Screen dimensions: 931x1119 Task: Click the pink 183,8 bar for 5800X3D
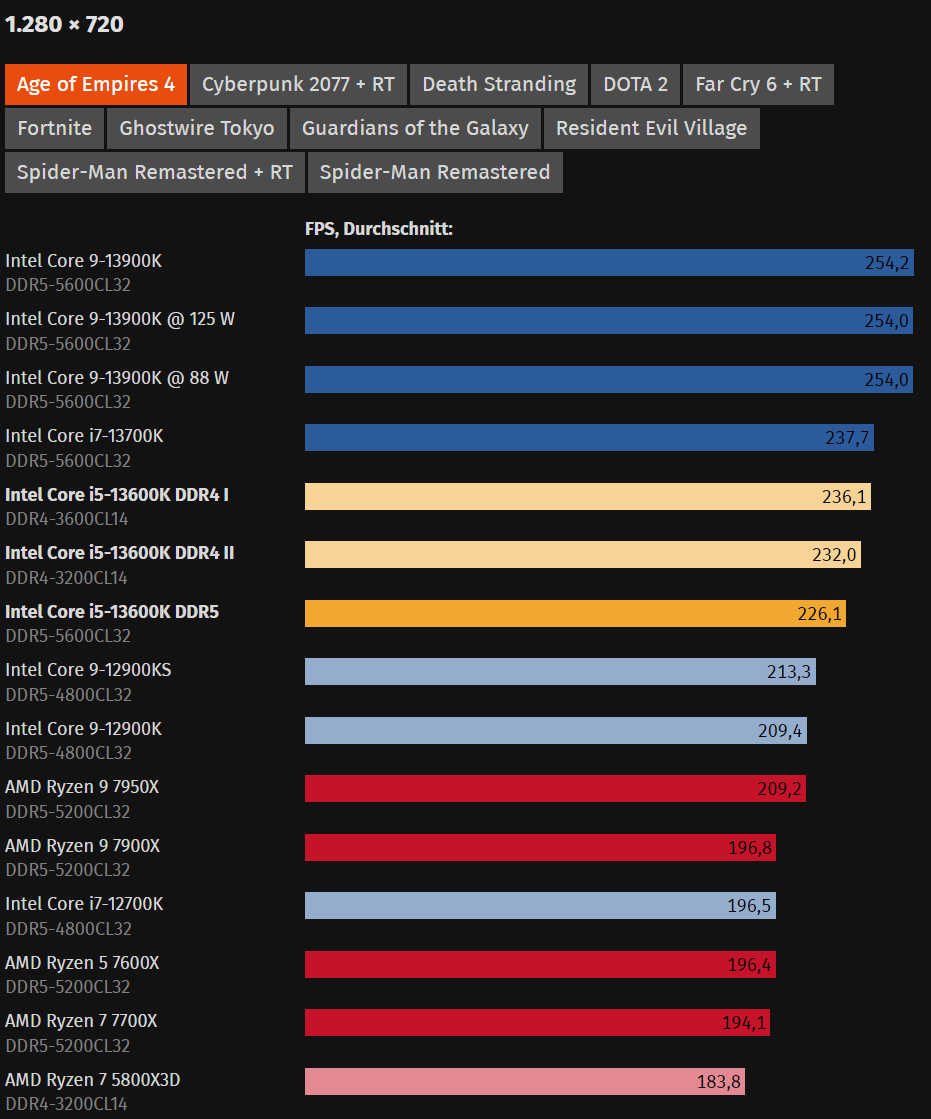tap(524, 1082)
